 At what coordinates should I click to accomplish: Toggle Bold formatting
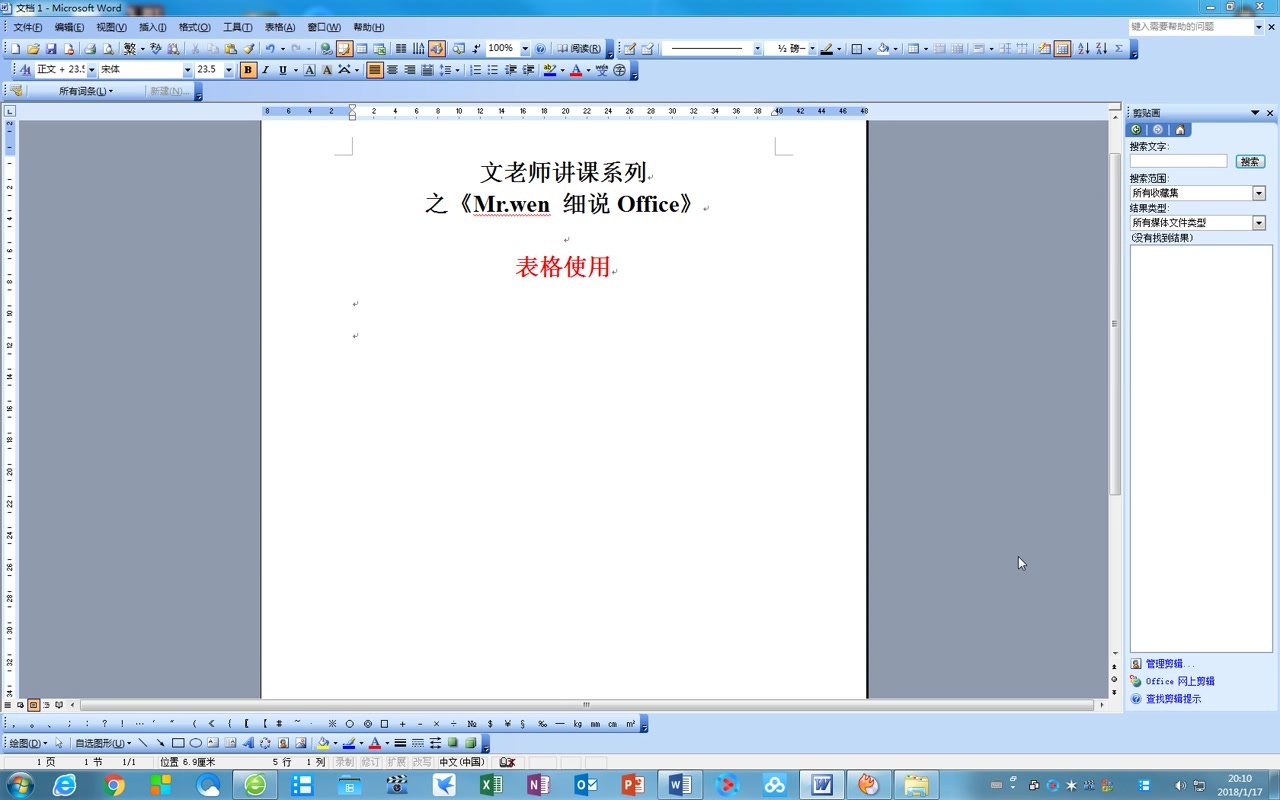[248, 70]
